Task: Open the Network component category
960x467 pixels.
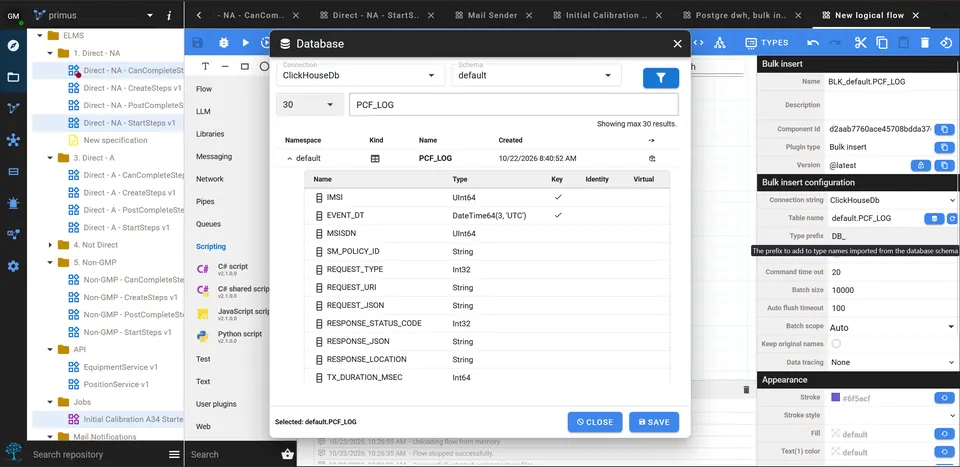Action: 209,179
